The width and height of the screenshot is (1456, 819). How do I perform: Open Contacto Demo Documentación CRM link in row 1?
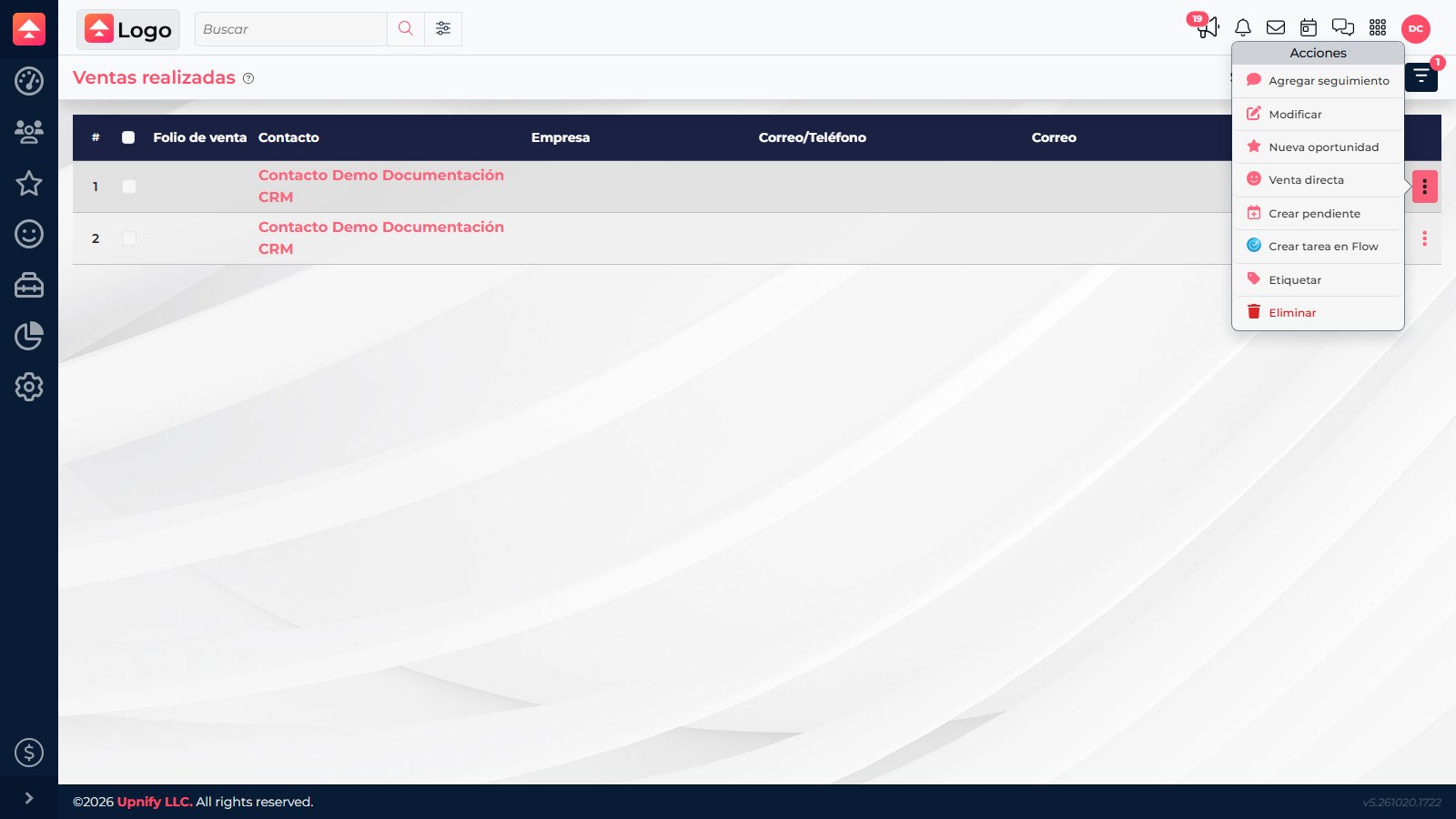coord(381,187)
